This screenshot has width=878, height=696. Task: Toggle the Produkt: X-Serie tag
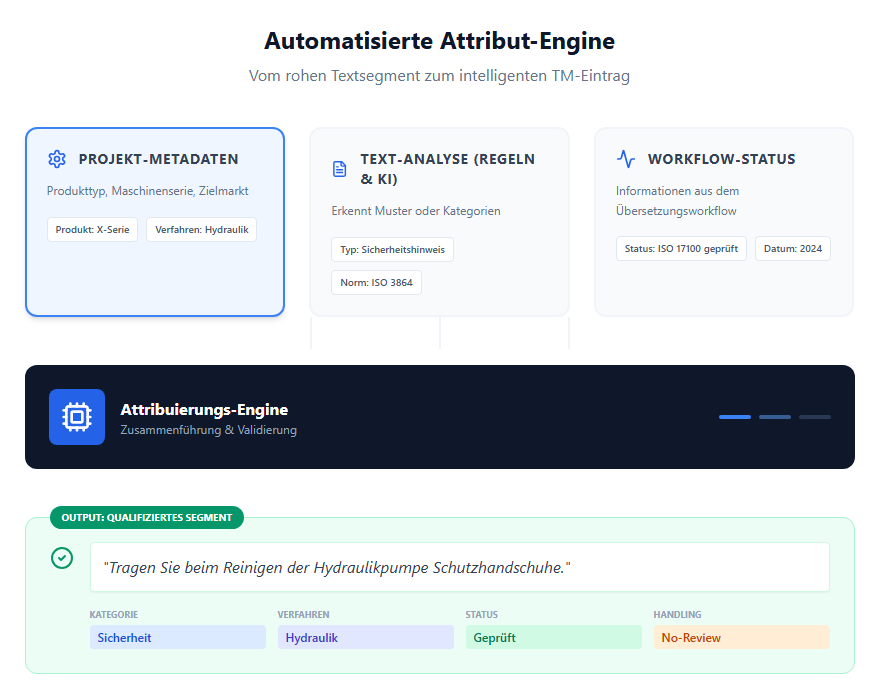point(92,229)
